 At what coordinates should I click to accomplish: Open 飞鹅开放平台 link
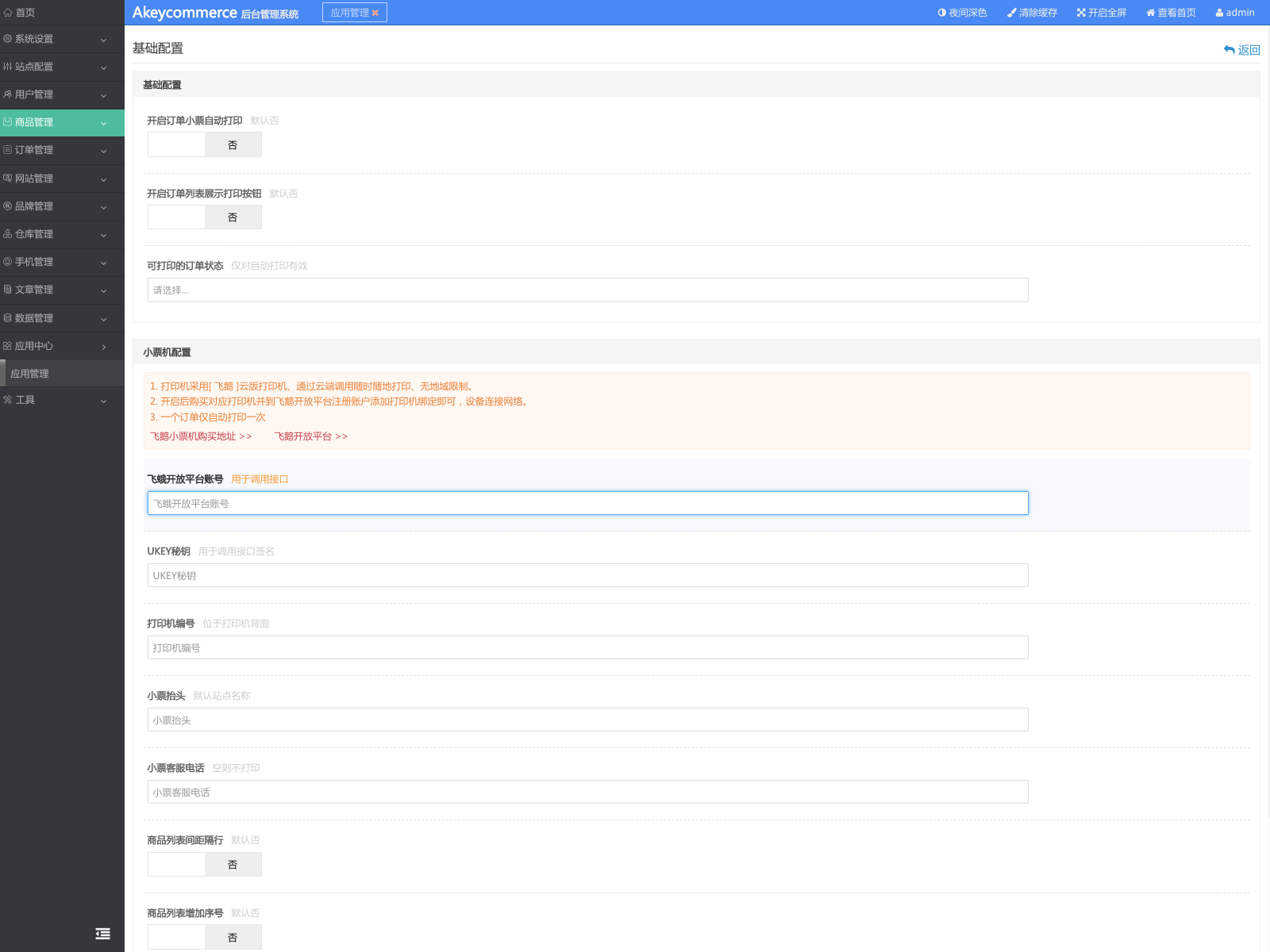311,436
